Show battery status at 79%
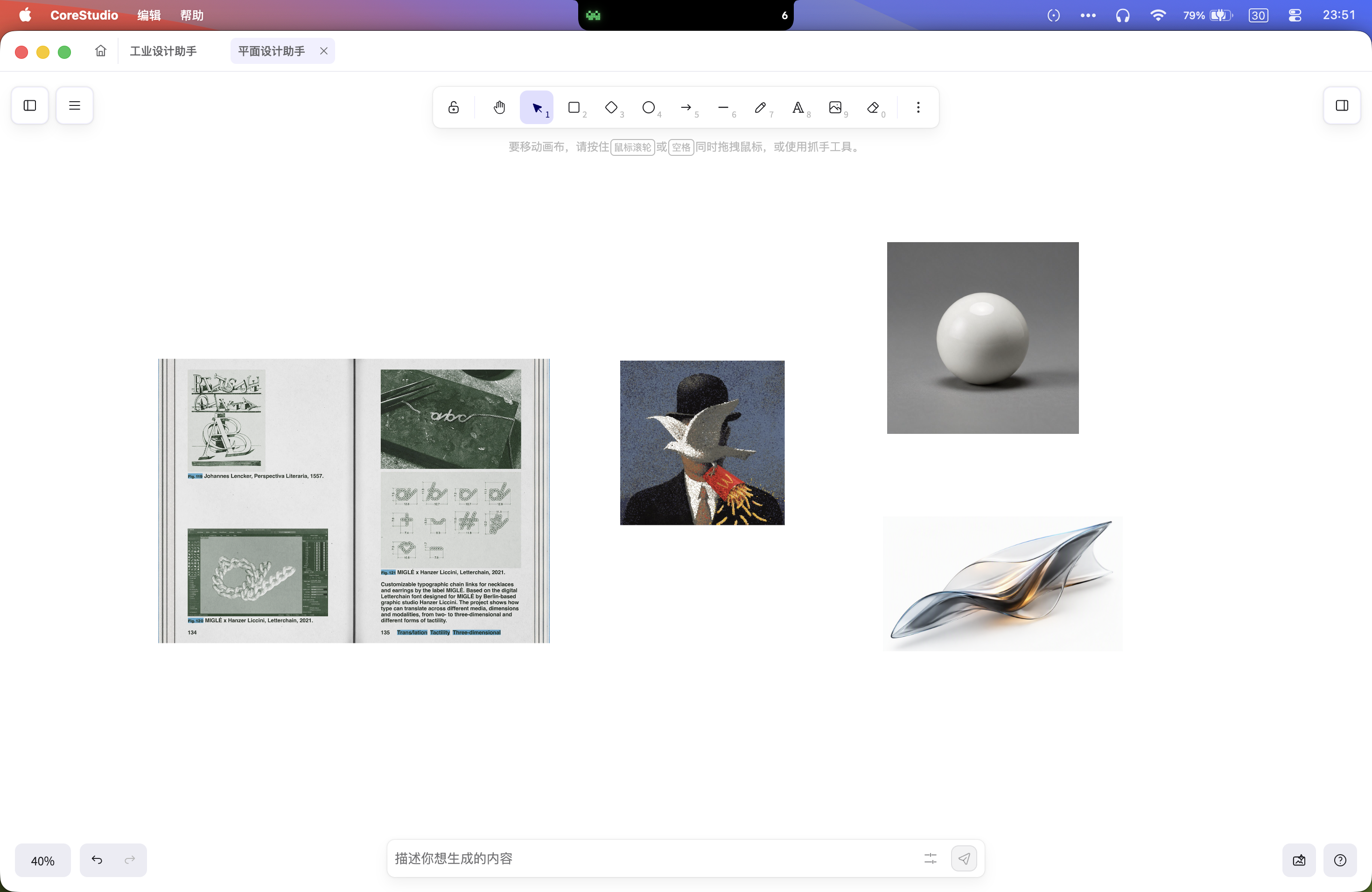 (1208, 15)
